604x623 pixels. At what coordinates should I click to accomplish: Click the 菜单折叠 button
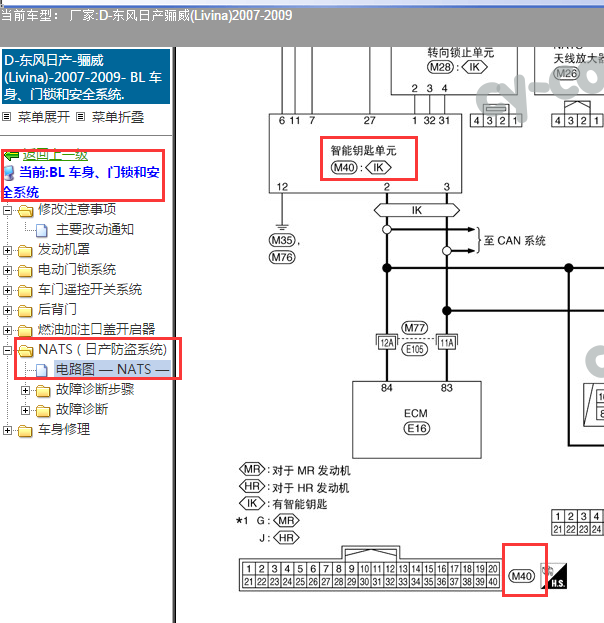tap(118, 117)
